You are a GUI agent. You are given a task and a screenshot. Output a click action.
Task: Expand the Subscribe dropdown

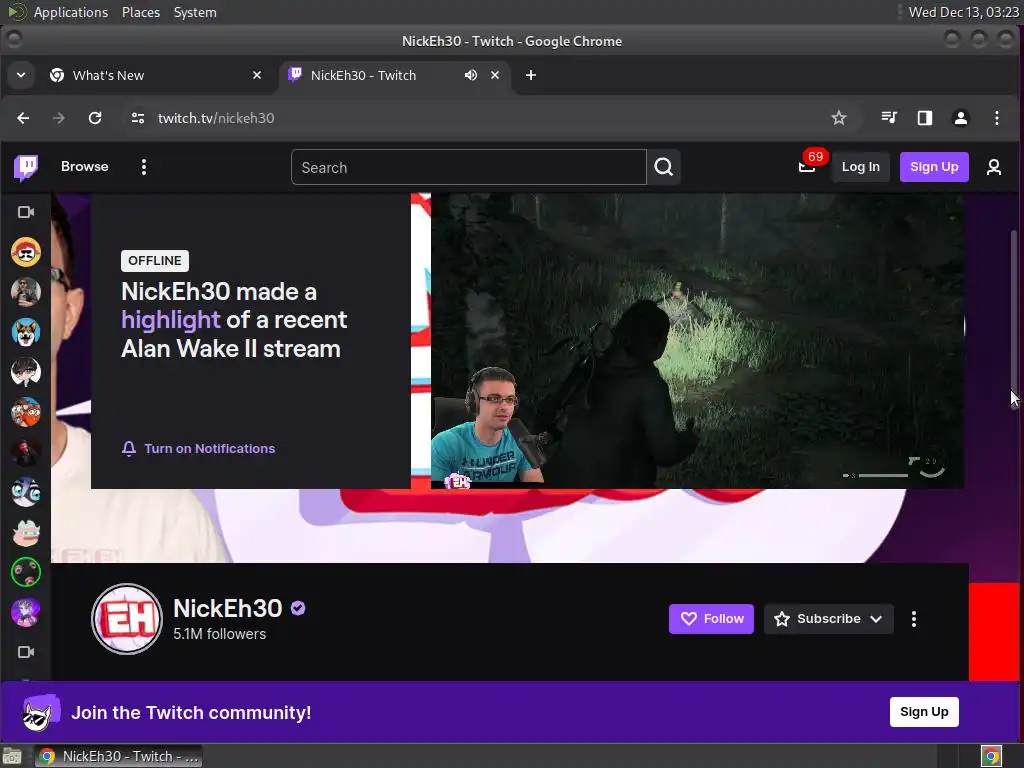(x=876, y=619)
